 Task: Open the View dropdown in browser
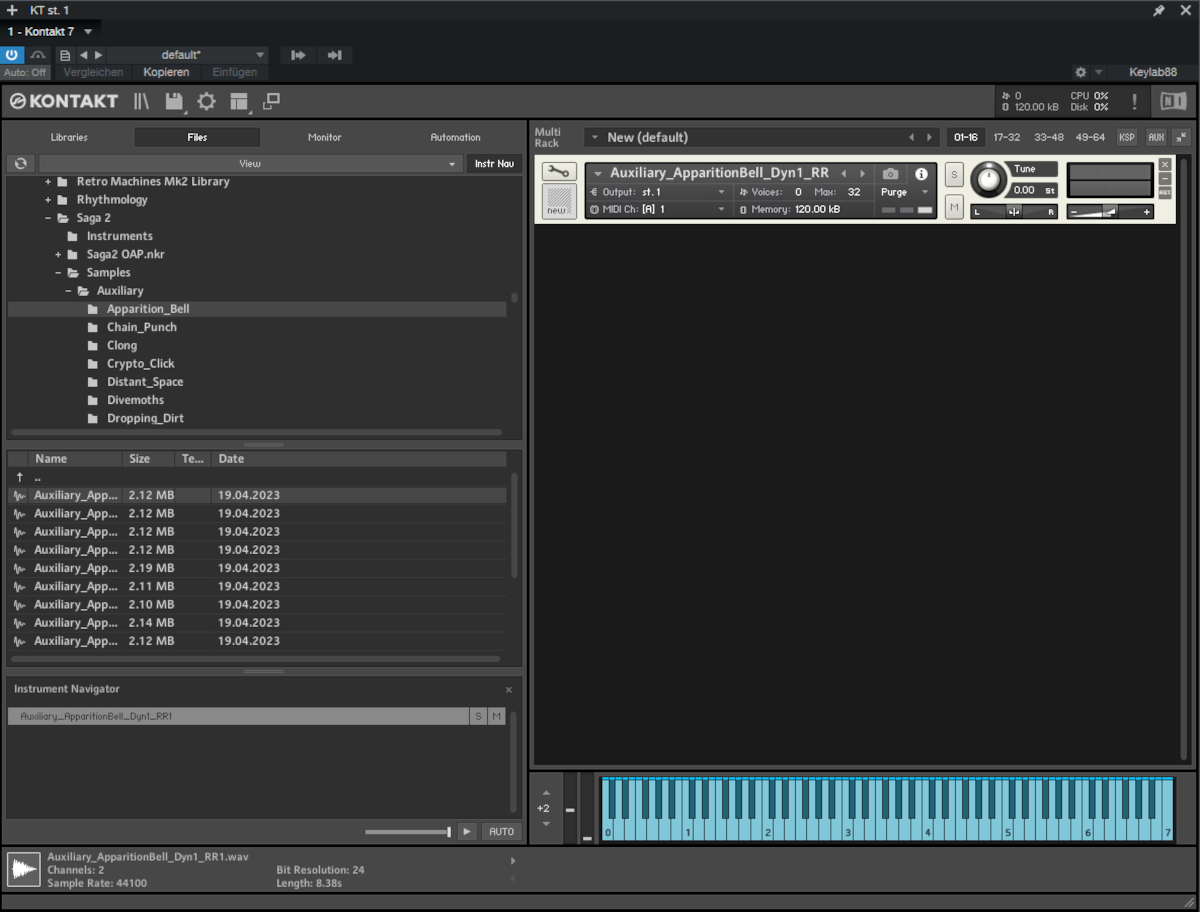pos(250,163)
